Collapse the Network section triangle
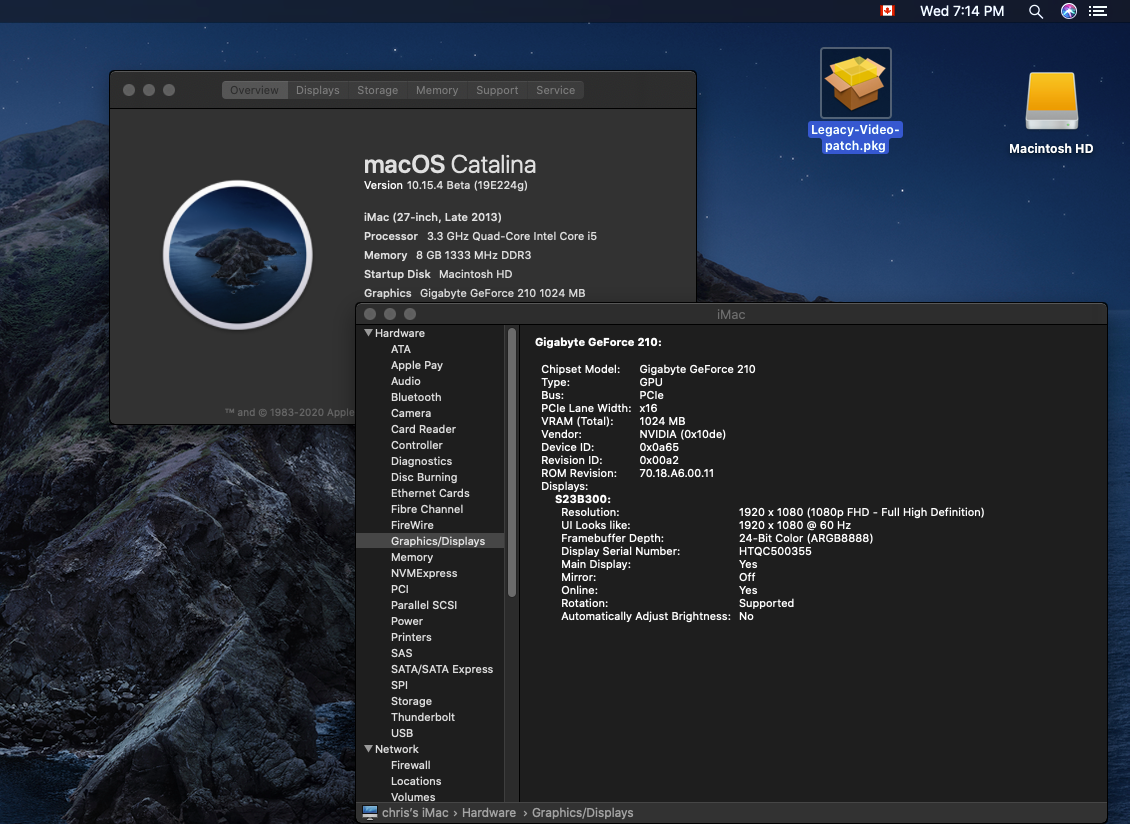Viewport: 1130px width, 824px height. [368, 749]
